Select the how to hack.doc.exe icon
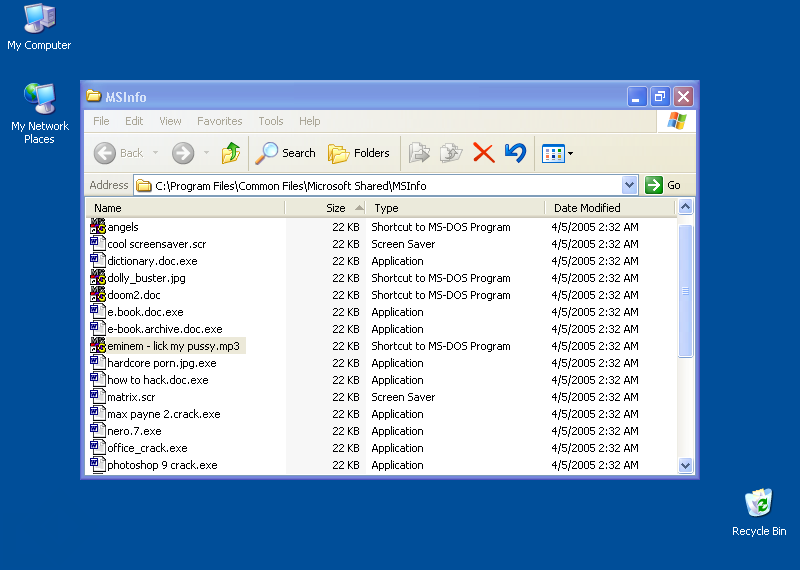Viewport: 800px width, 570px height. click(x=97, y=380)
